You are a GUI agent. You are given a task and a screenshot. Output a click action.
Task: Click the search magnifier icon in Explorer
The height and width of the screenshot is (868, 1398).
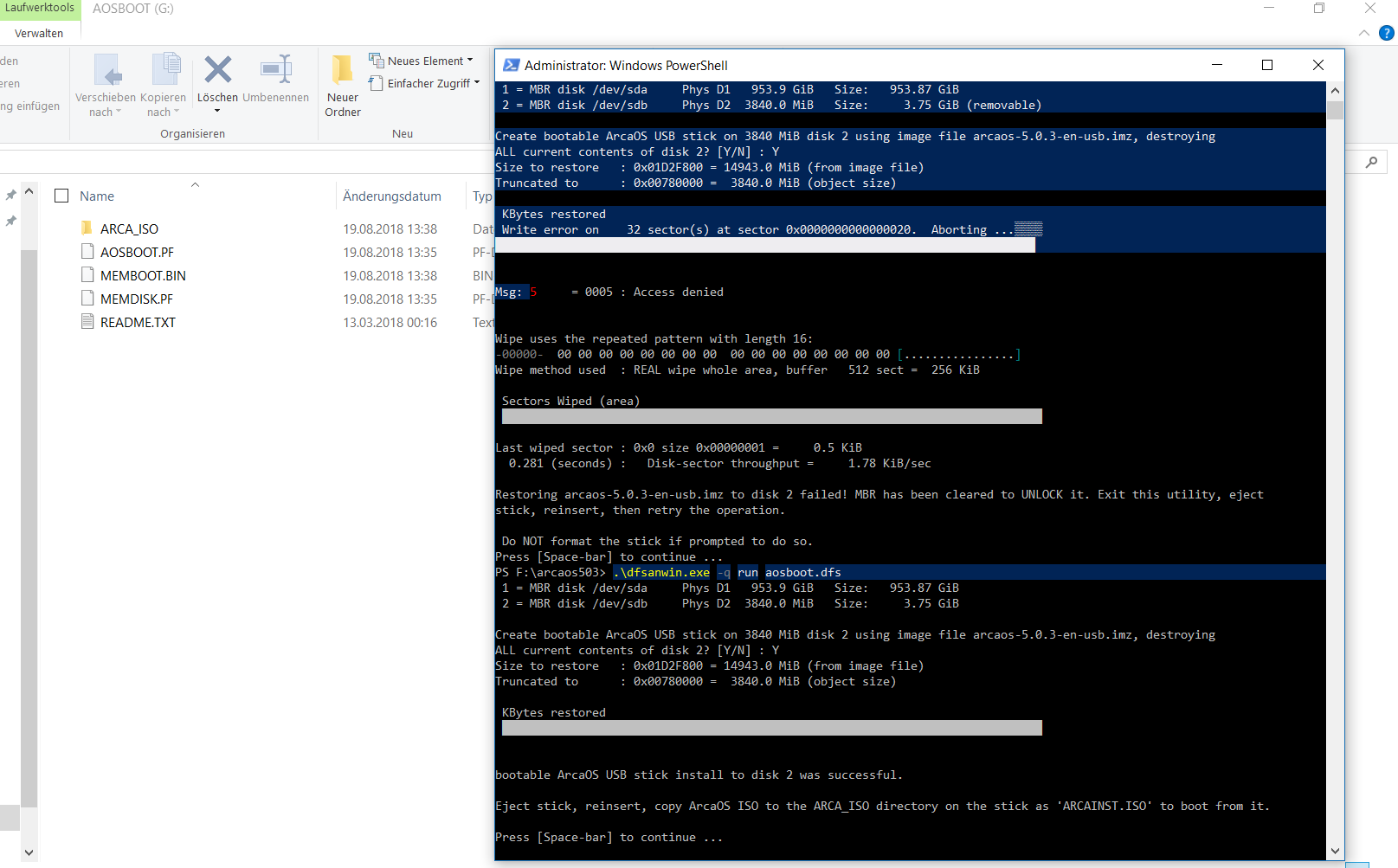click(1372, 162)
